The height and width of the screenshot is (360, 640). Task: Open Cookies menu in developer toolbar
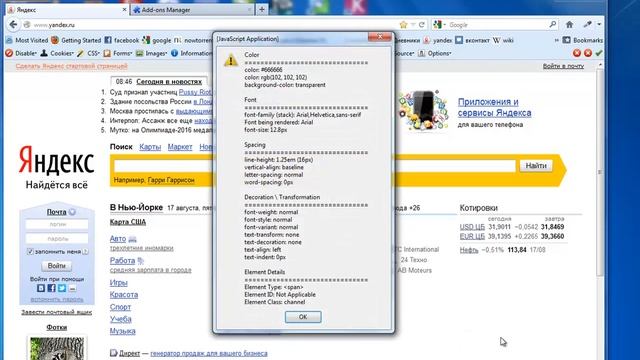click(x=57, y=53)
